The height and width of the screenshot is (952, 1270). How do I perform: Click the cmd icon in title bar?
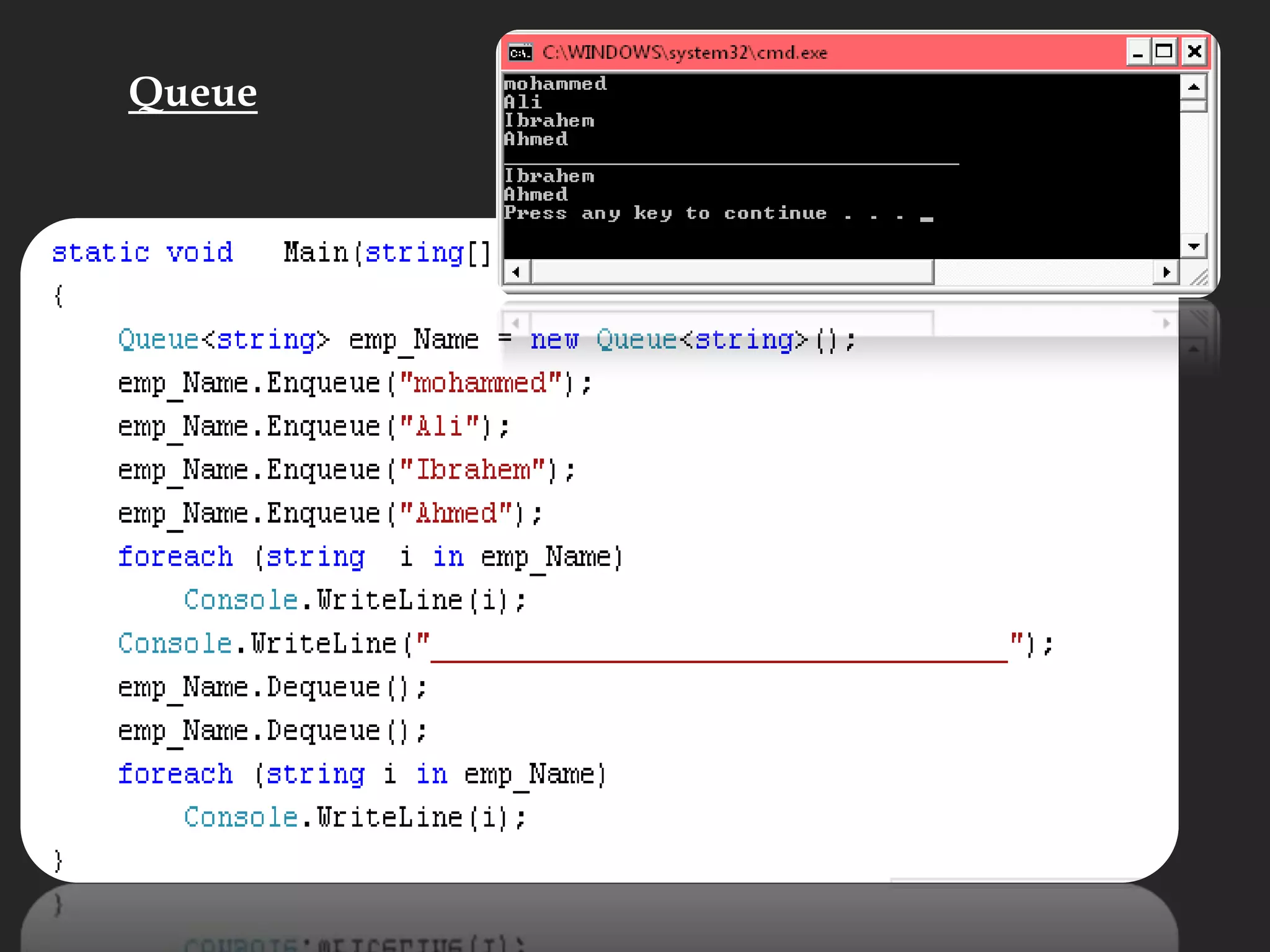coord(520,53)
